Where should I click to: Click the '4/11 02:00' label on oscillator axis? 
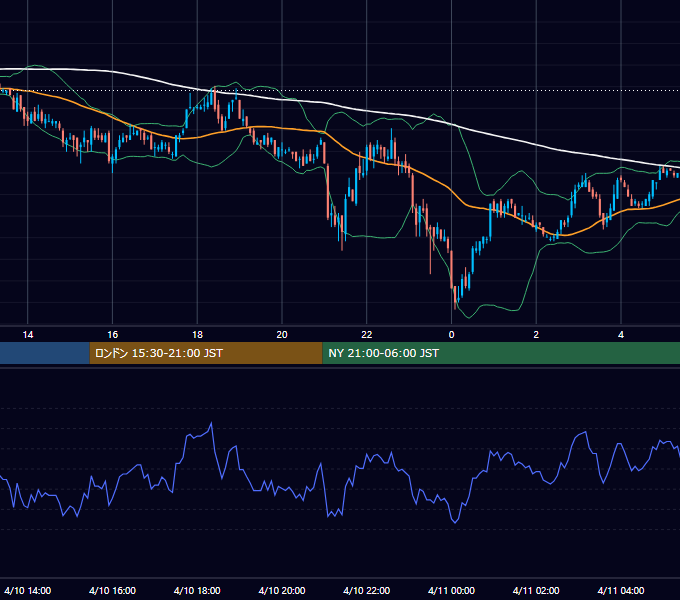pyautogui.click(x=536, y=590)
